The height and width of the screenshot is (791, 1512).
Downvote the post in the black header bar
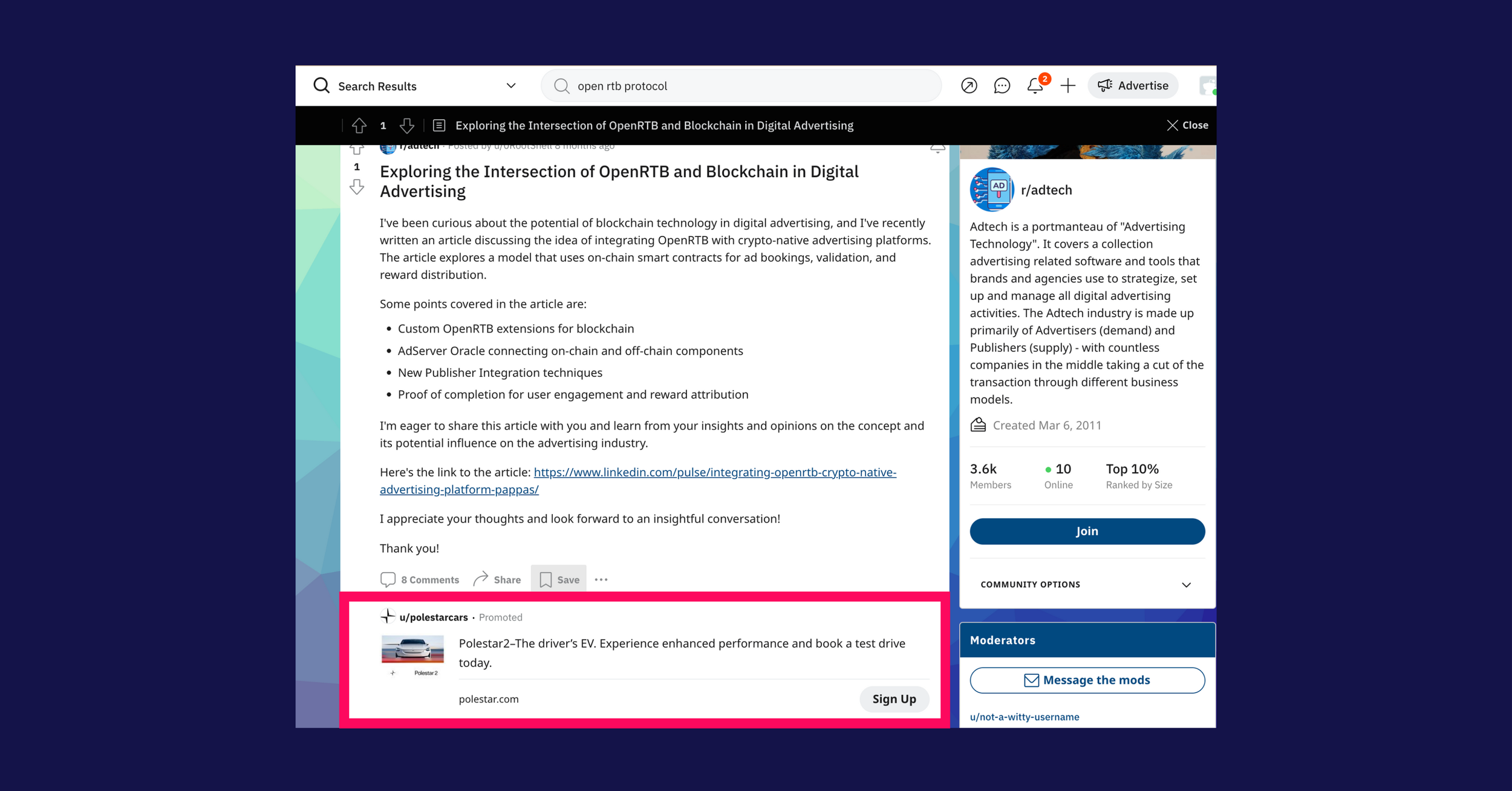click(x=407, y=125)
